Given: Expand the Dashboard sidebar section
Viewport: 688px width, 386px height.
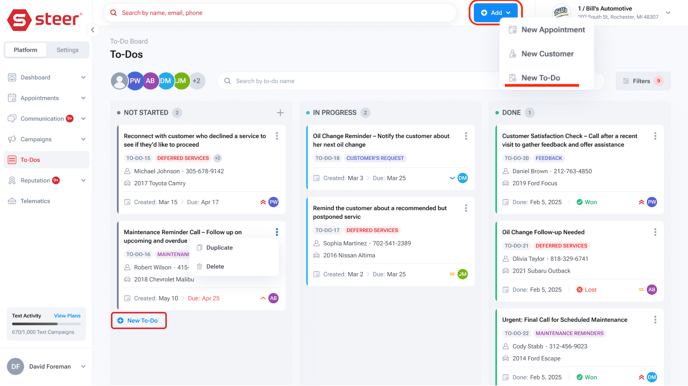Looking at the screenshot, I should pyautogui.click(x=83, y=78).
